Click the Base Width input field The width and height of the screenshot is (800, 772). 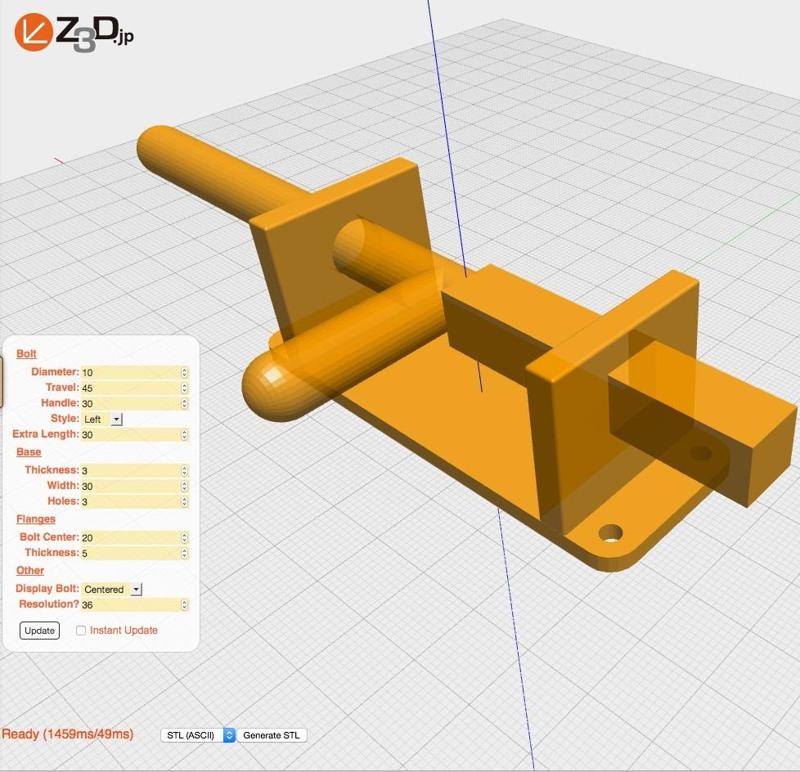coord(135,486)
